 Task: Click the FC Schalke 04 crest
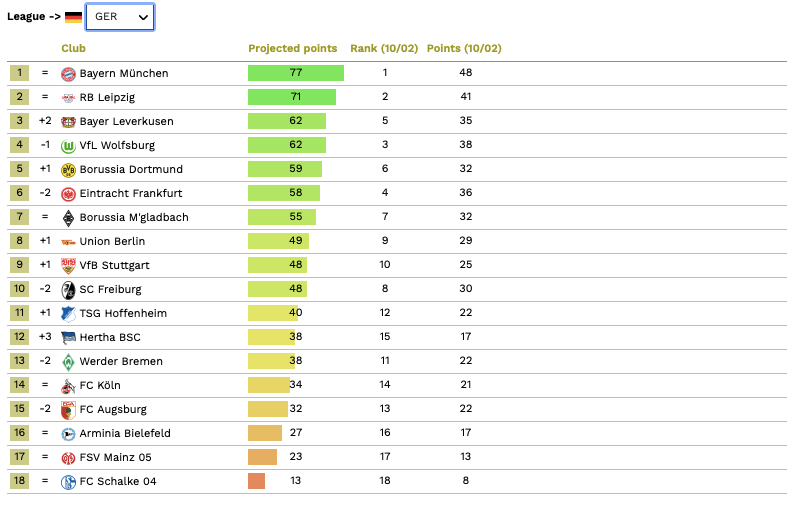(x=68, y=481)
